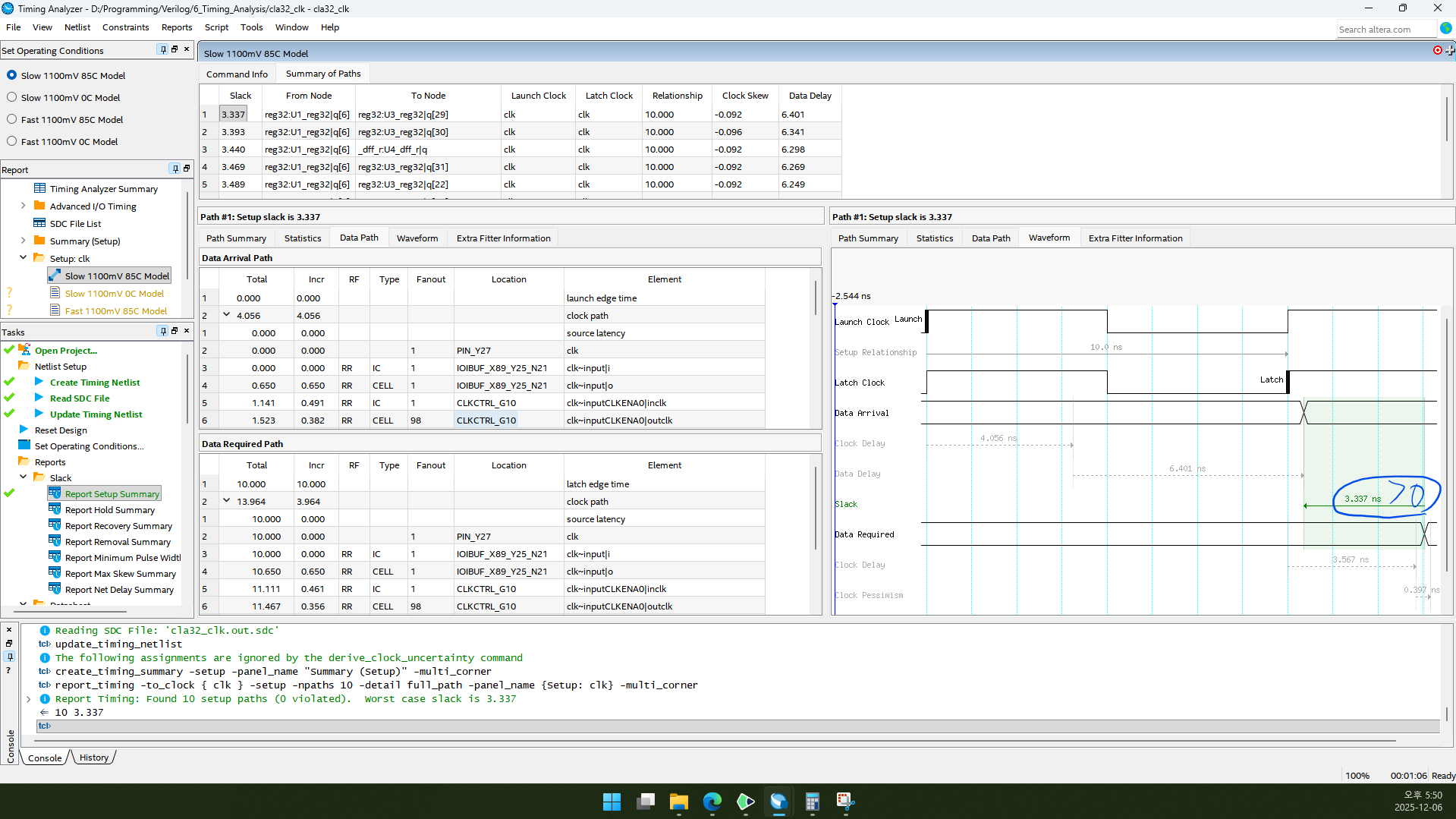Image resolution: width=1456 pixels, height=819 pixels.
Task: Click the Report Net Delay Summary task
Action: pos(119,590)
